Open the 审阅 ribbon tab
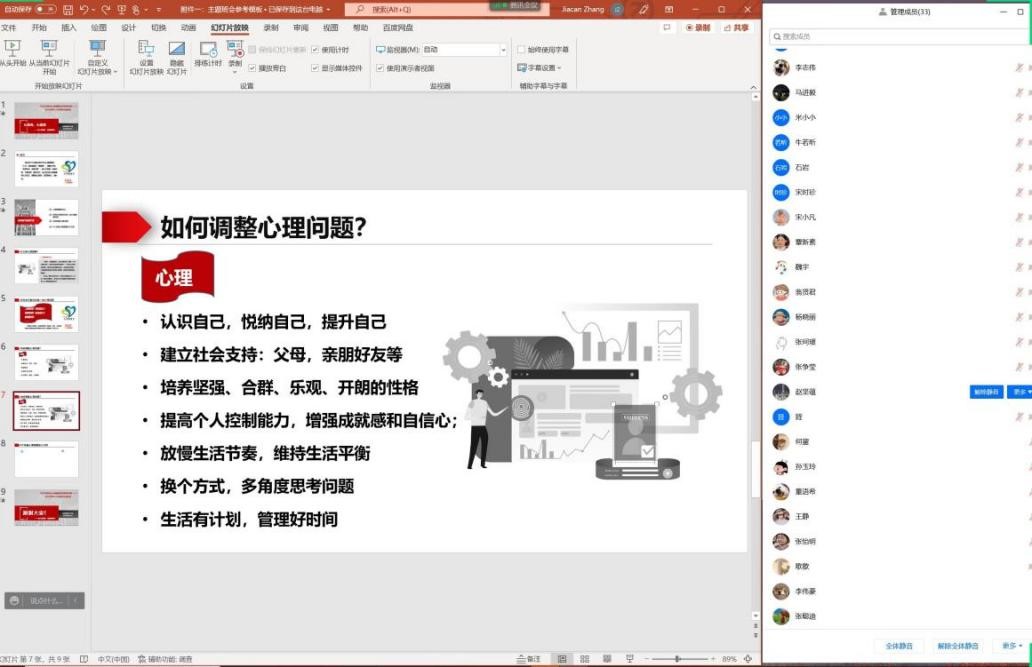The image size is (1032, 667). (300, 28)
